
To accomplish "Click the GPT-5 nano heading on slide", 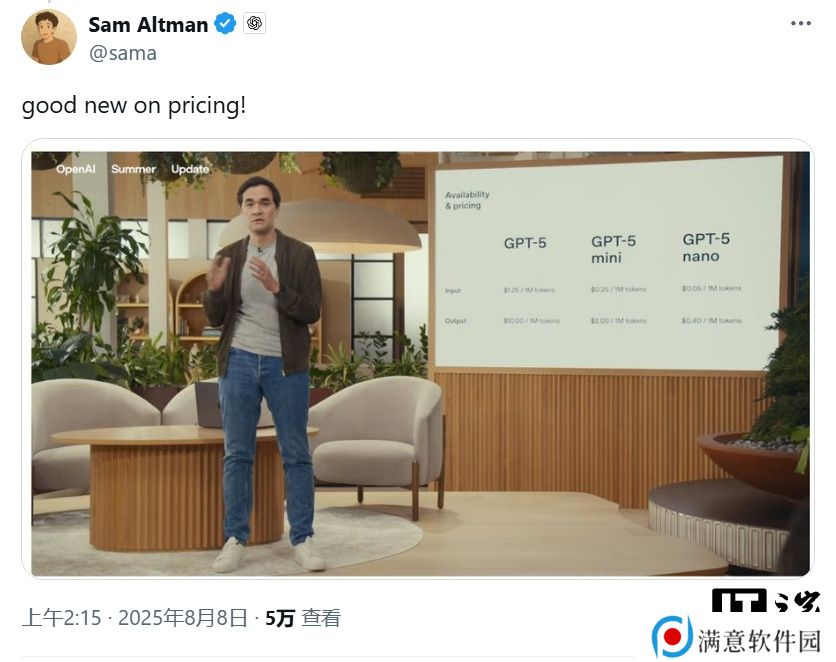I will pos(706,247).
